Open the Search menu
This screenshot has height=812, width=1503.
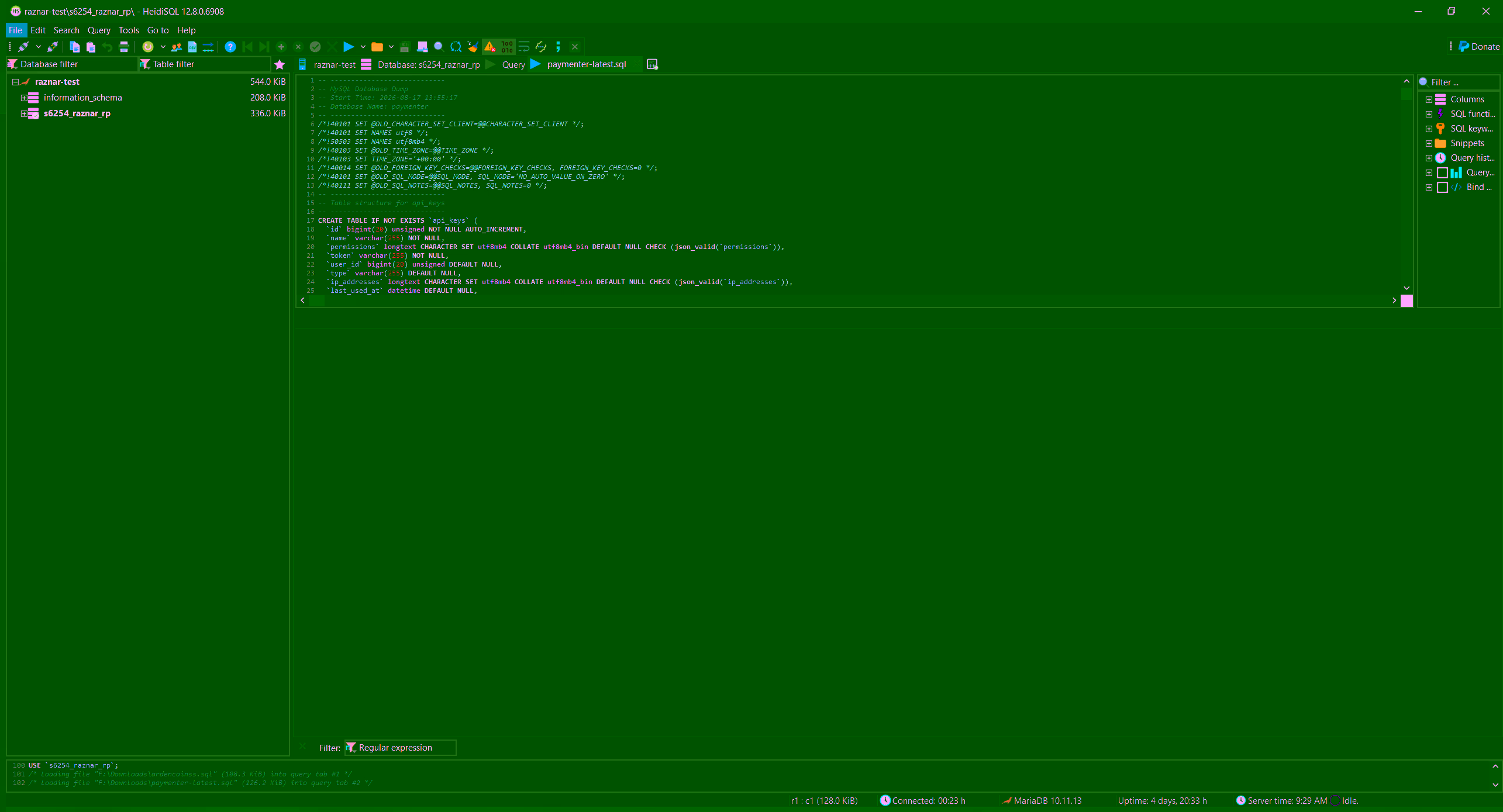point(67,30)
